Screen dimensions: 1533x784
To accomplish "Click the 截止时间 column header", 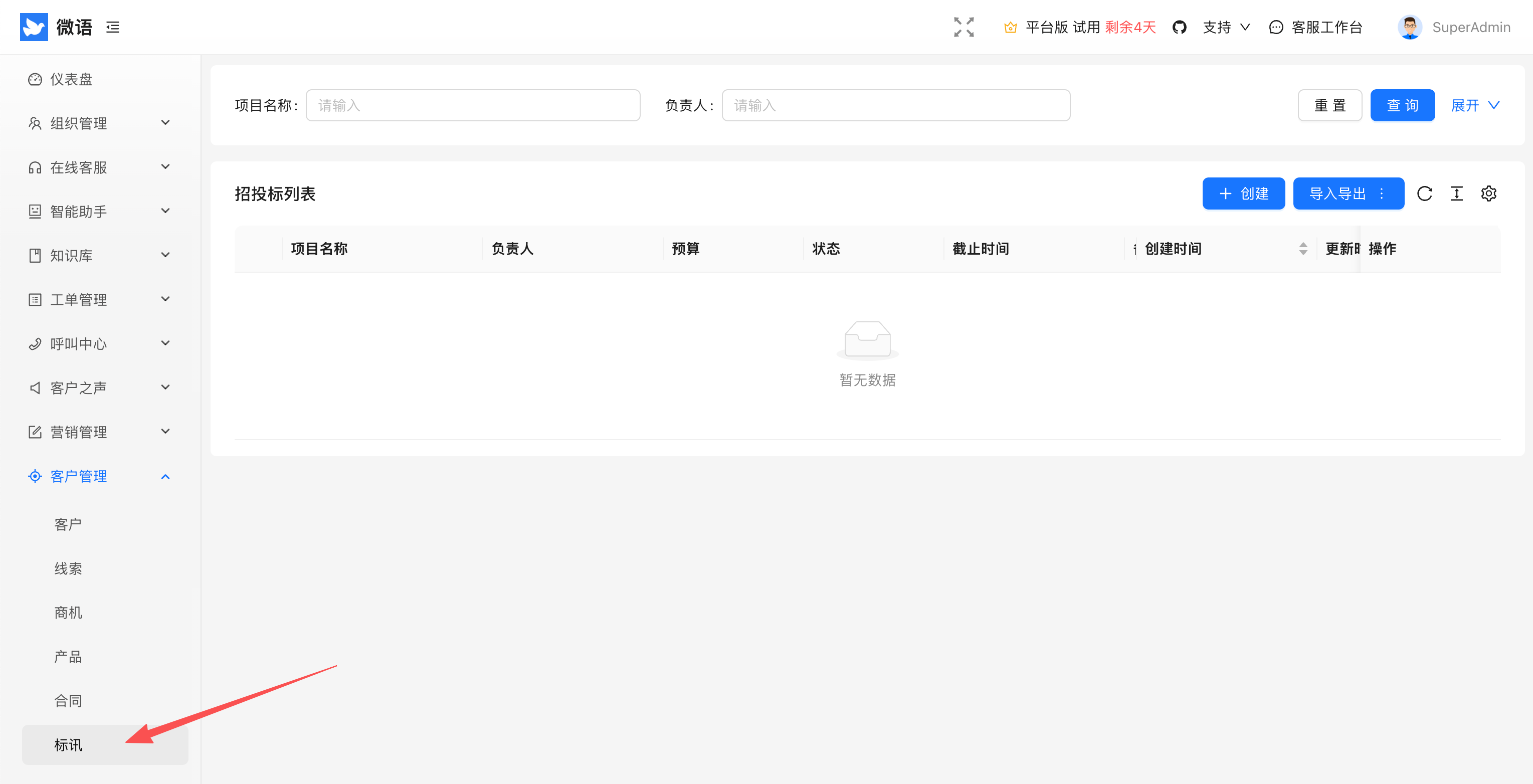I will tap(981, 249).
